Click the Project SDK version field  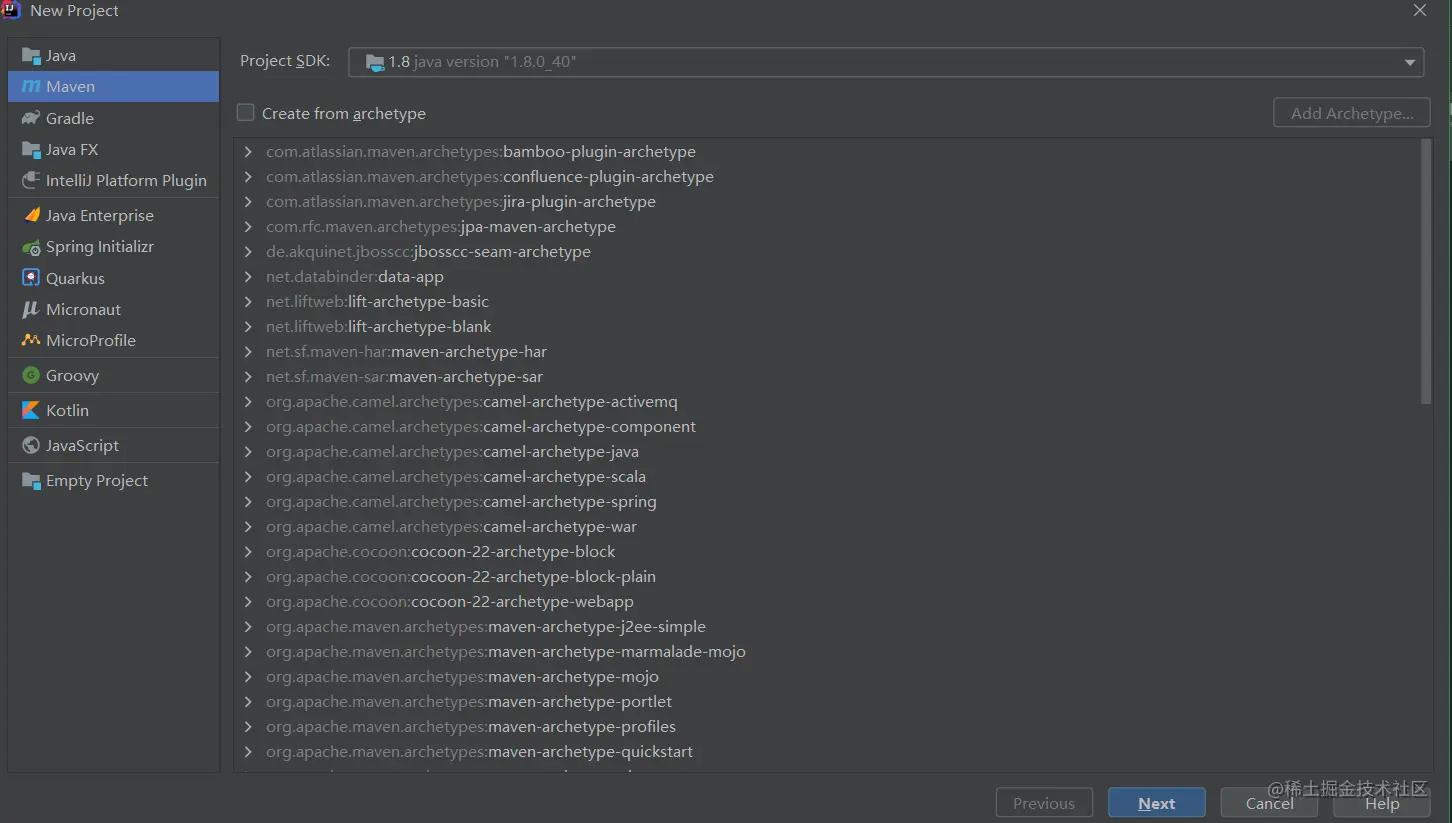[886, 62]
